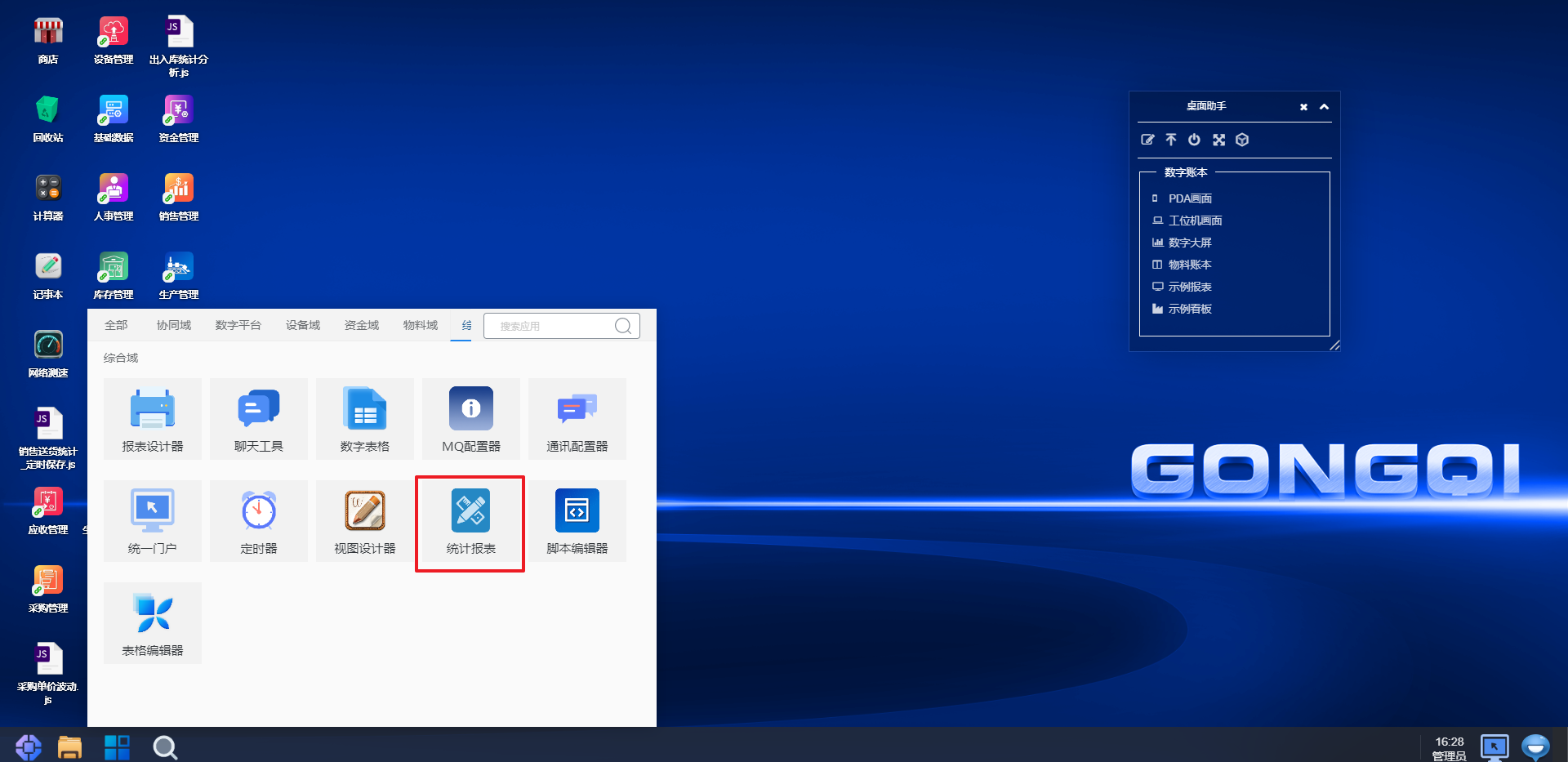The image size is (1568, 762).
Task: Open file manager on taskbar
Action: [x=70, y=747]
